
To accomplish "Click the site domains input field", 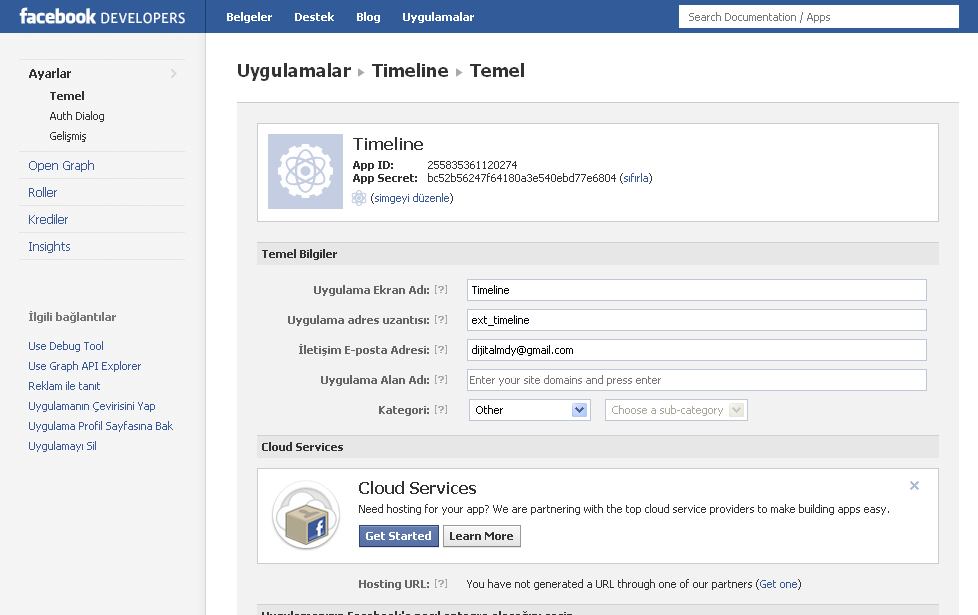I will click(697, 380).
